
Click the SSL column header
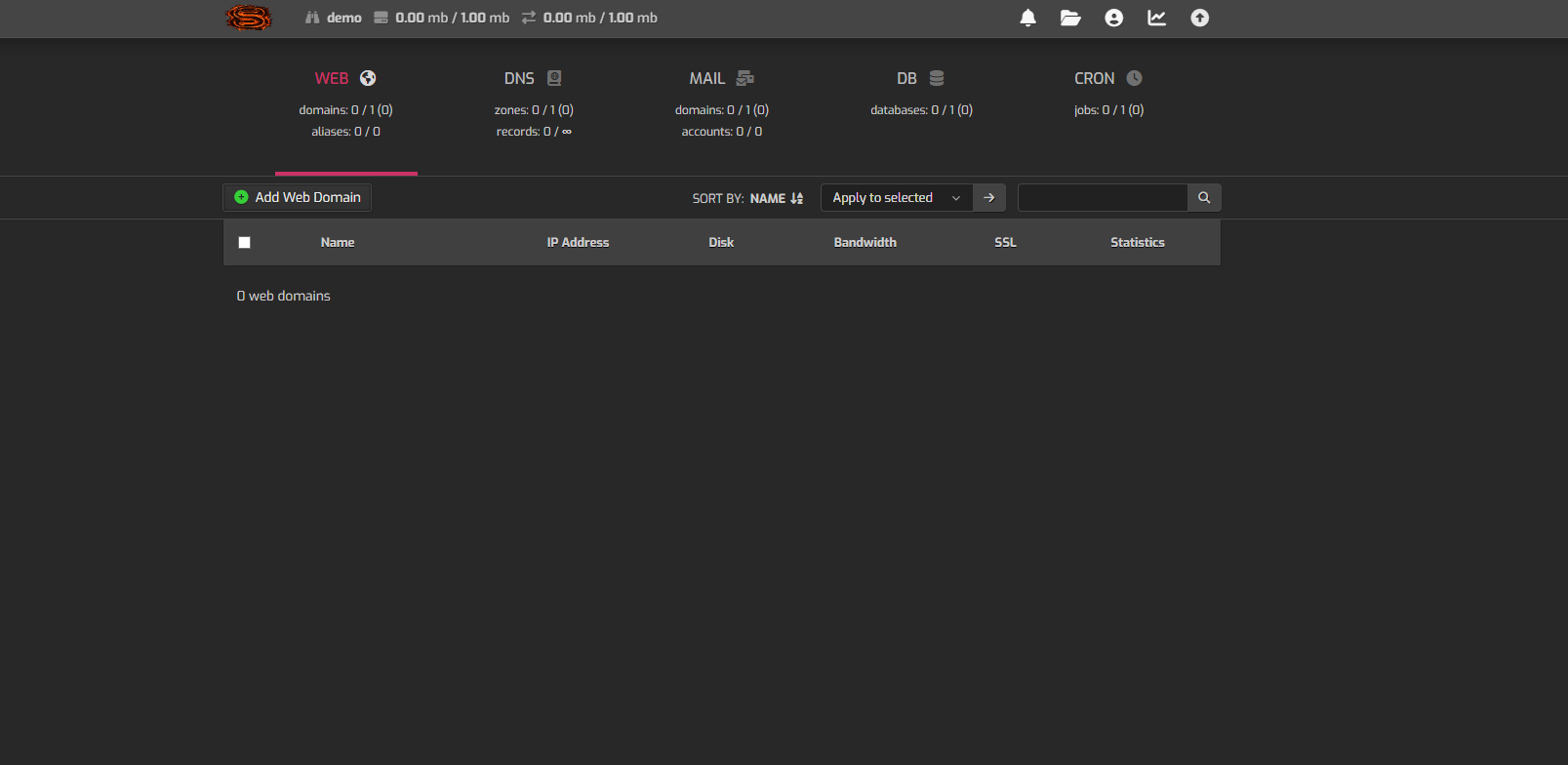coord(1005,243)
